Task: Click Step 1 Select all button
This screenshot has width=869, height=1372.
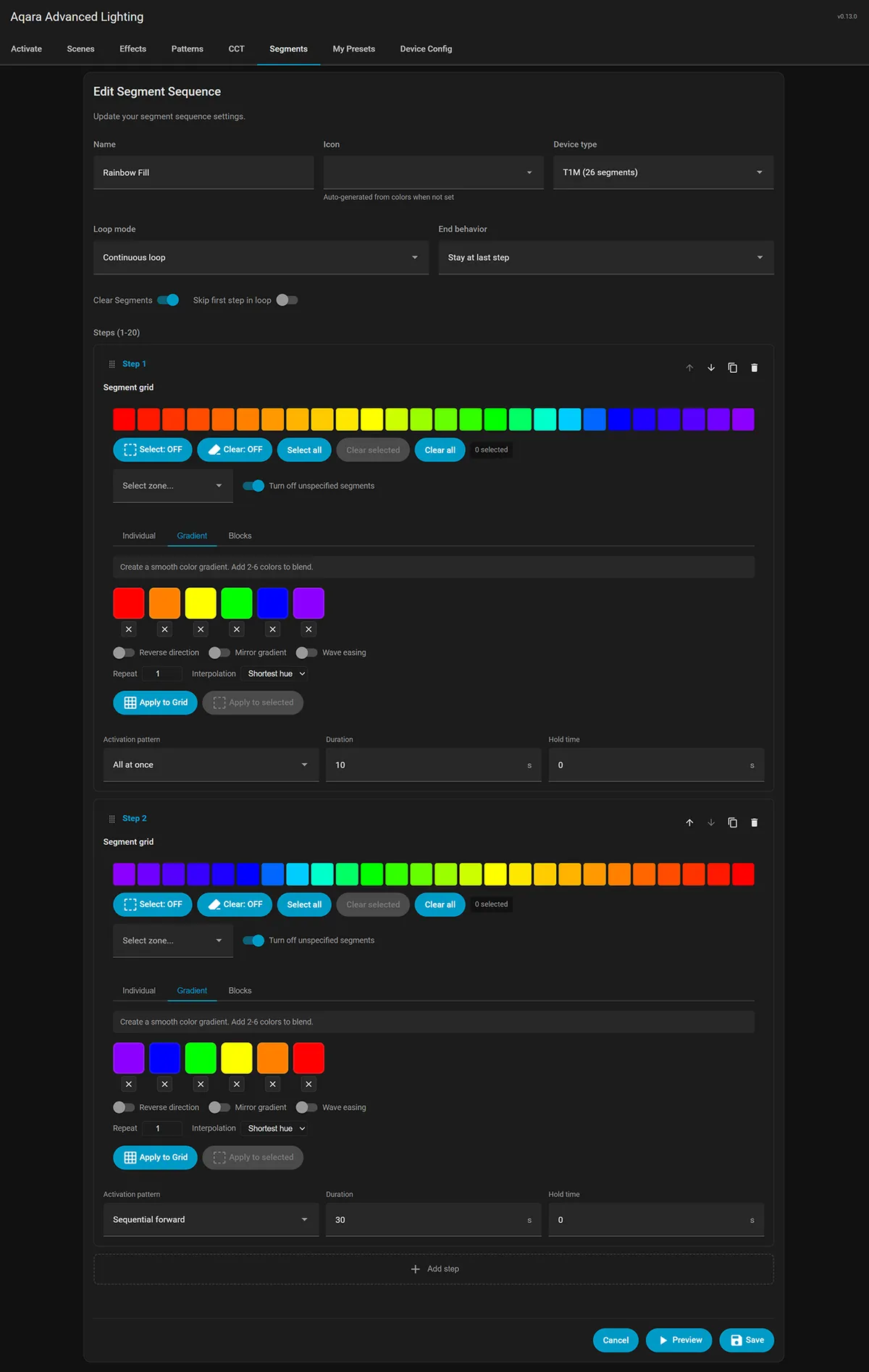Action: click(x=304, y=450)
